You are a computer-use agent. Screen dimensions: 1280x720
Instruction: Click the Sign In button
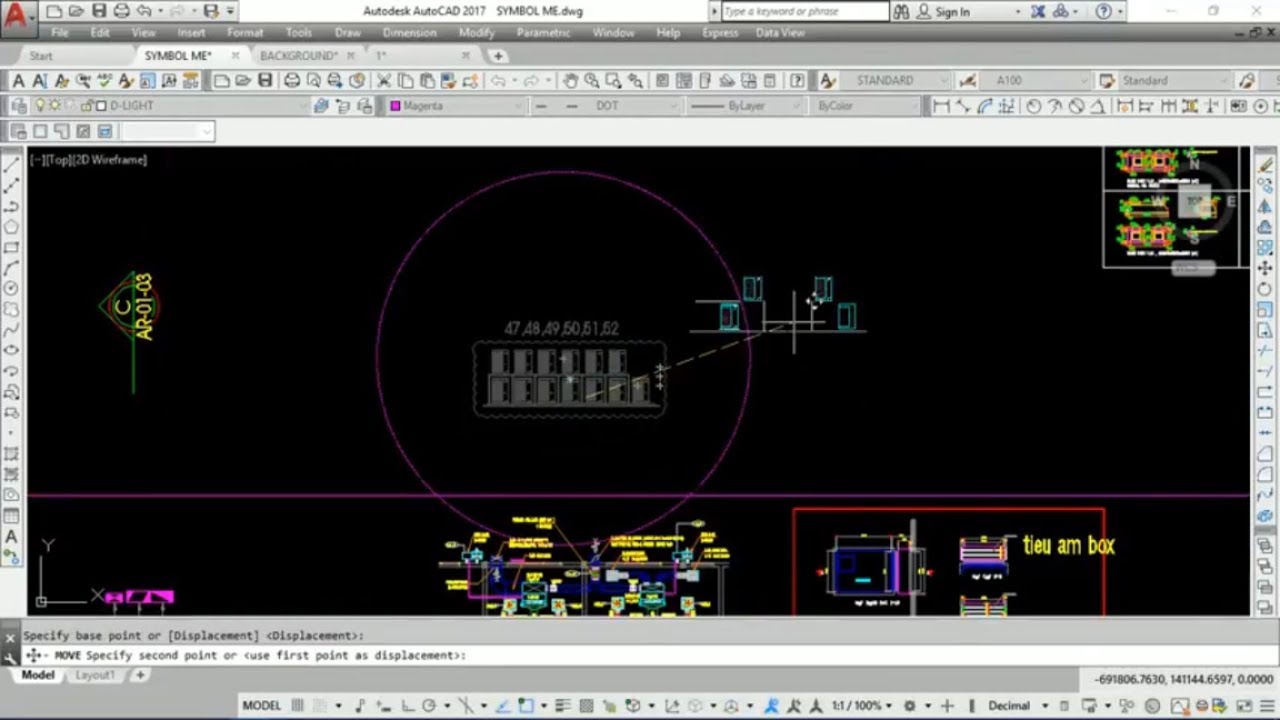(x=952, y=12)
